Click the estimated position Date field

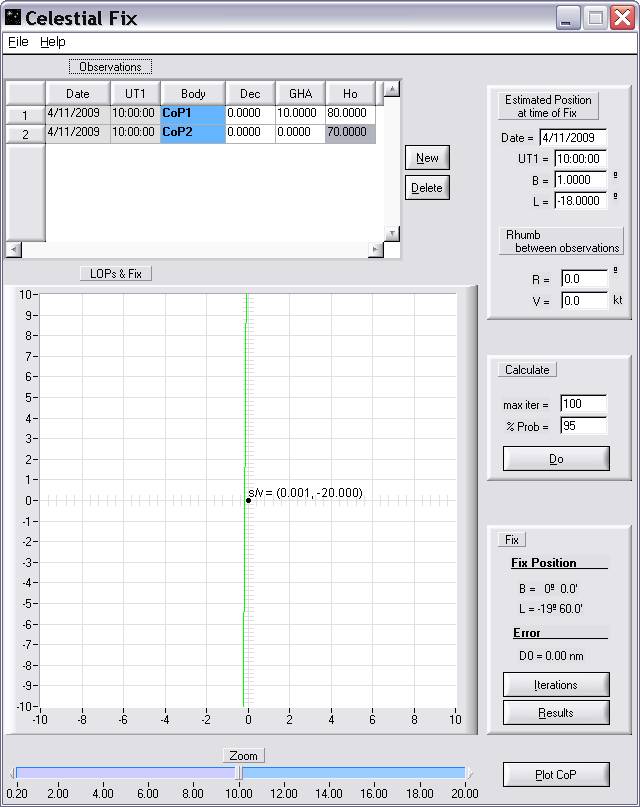tap(573, 138)
